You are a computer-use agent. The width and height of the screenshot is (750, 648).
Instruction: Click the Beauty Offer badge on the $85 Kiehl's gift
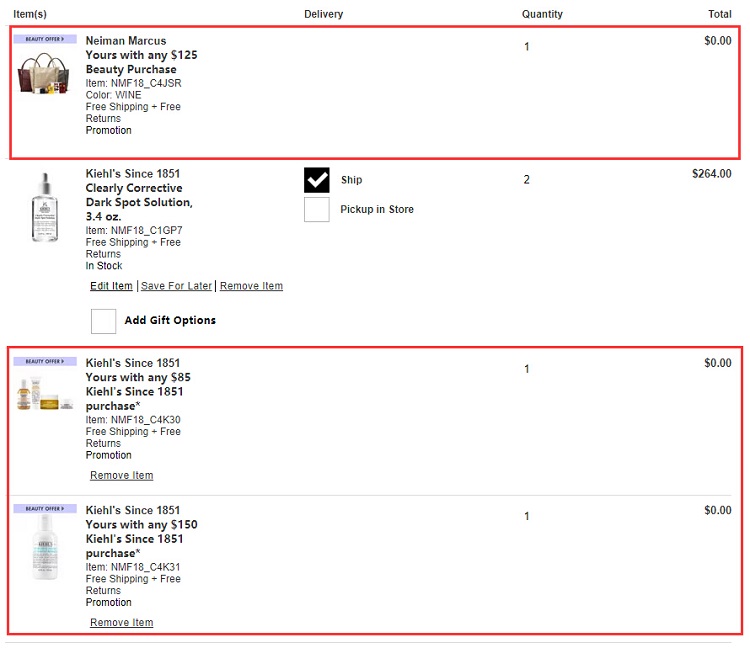click(x=45, y=361)
